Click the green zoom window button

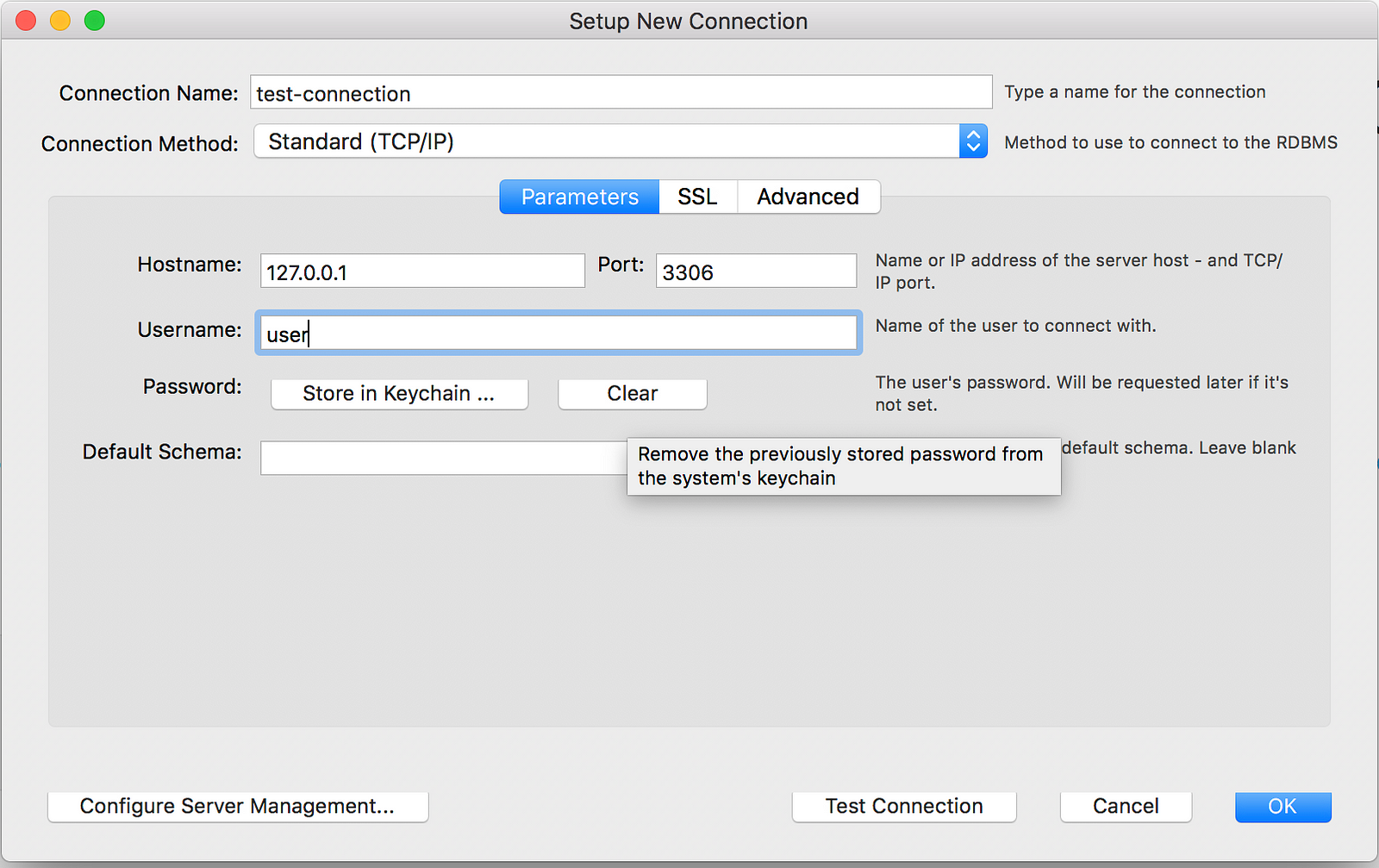(95, 21)
